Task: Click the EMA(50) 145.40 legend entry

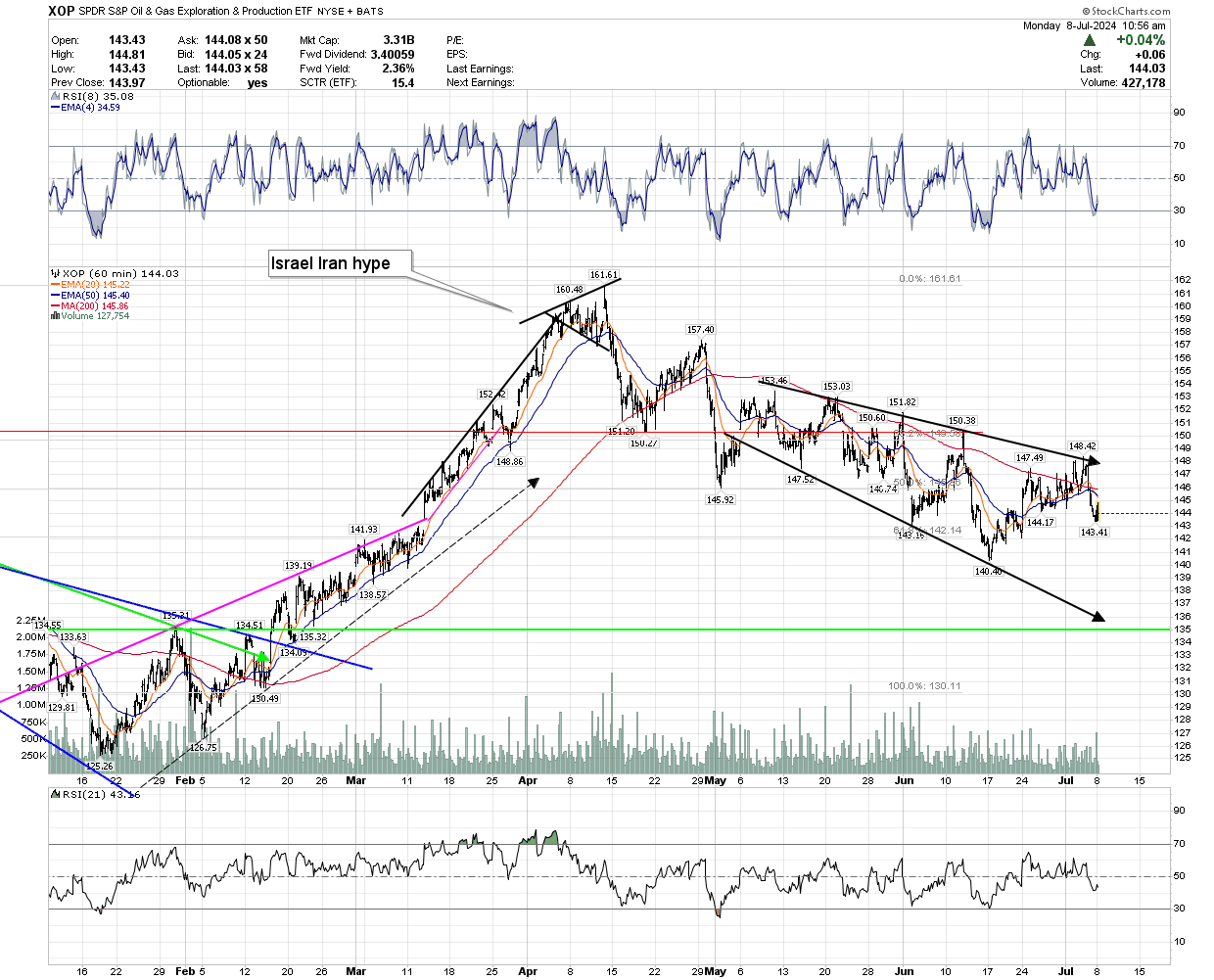Action: 95,296
